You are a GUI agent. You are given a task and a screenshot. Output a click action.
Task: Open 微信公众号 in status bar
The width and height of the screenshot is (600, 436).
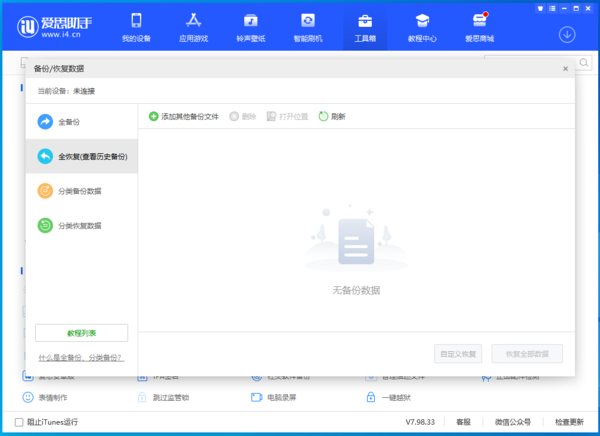pyautogui.click(x=513, y=422)
